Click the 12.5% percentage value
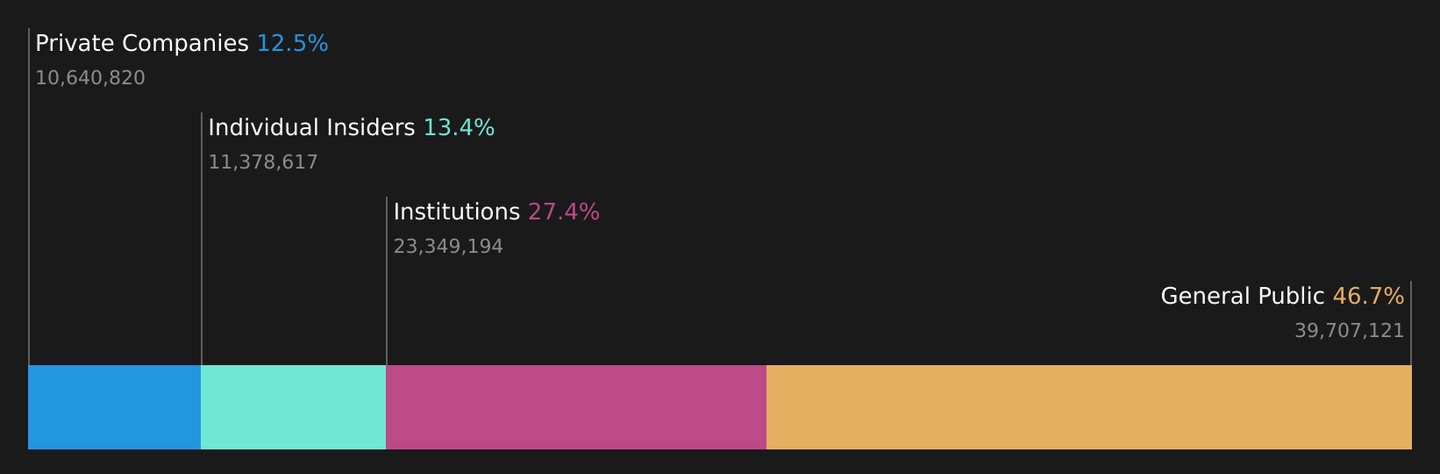 [x=292, y=44]
